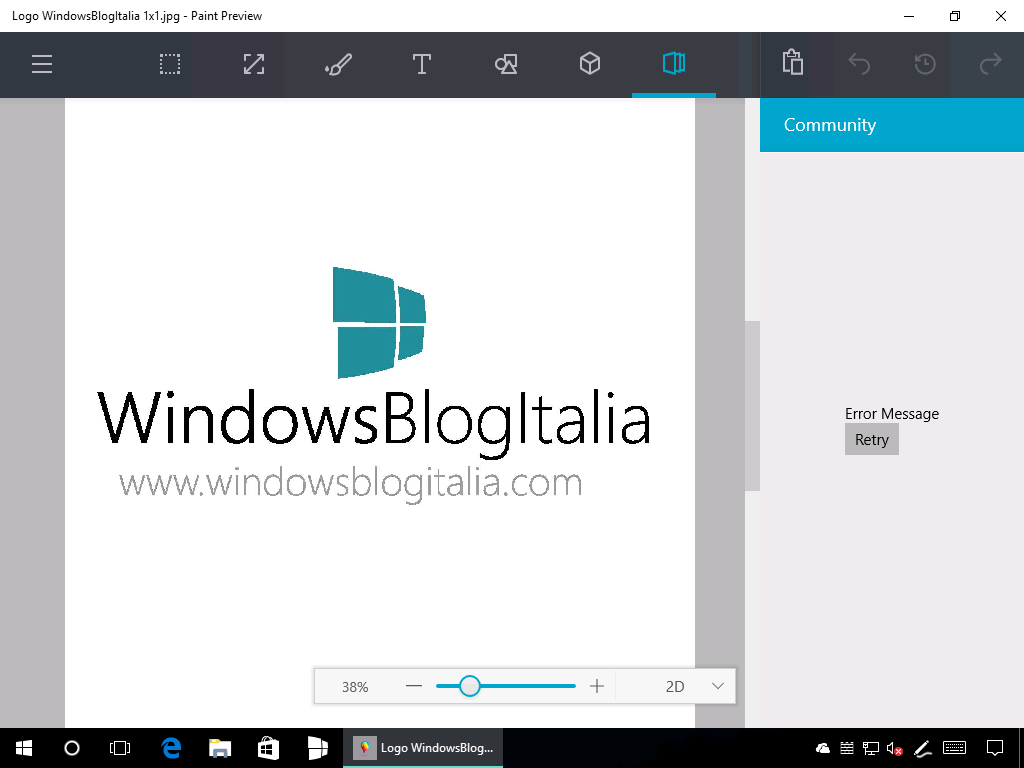Open the pinned white Windows-logo taskbar app
The image size is (1024, 768).
click(317, 748)
